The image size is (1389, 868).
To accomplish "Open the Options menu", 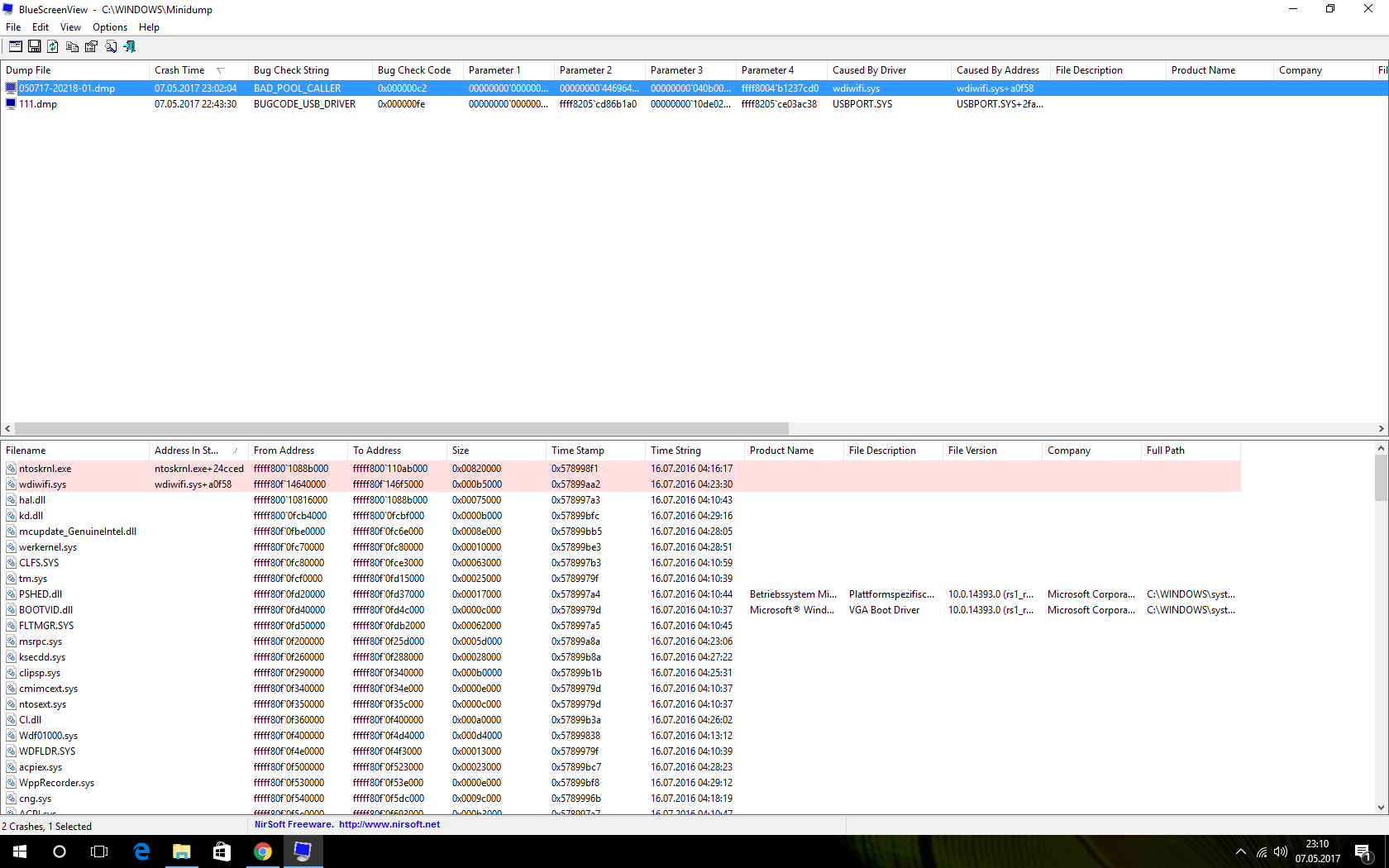I will click(110, 27).
